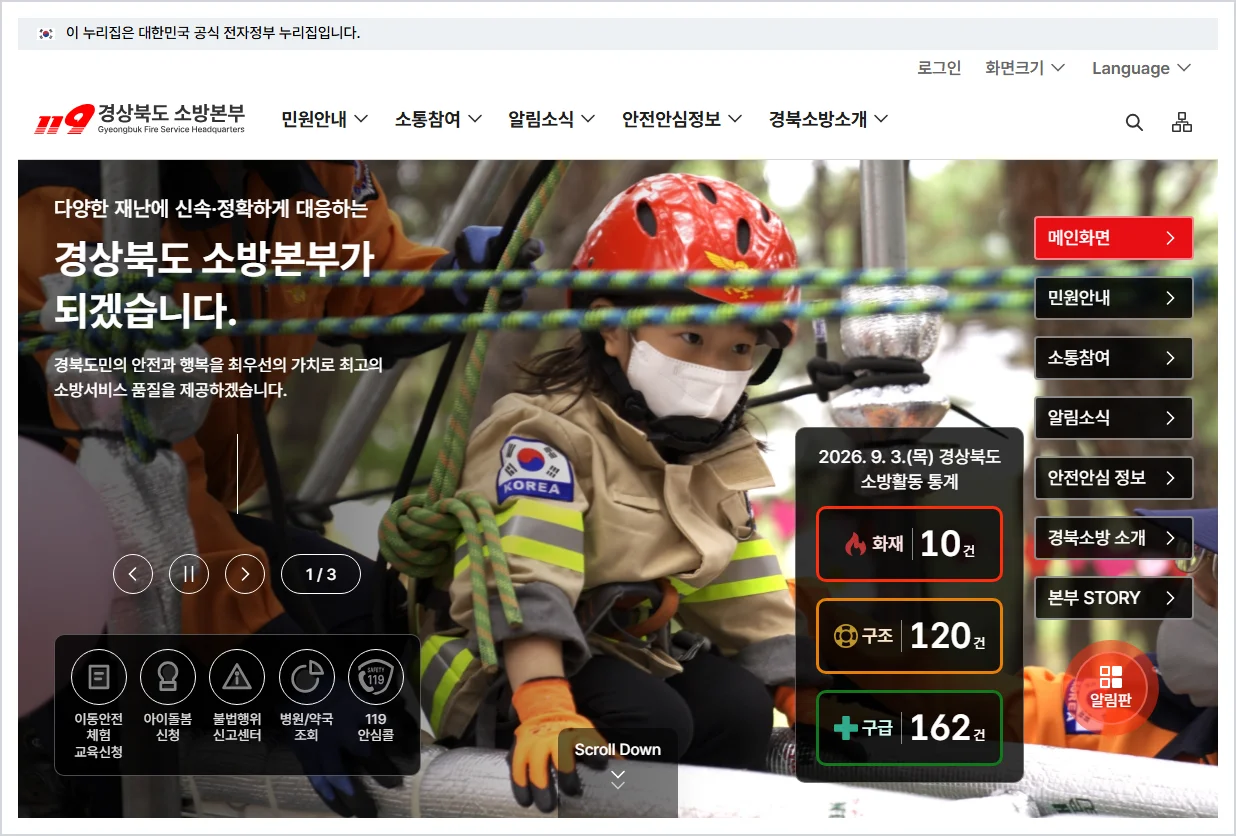This screenshot has height=836, width=1236.
Task: Click the 119 Gyeongbuk Fire Service logo
Action: coord(141,119)
